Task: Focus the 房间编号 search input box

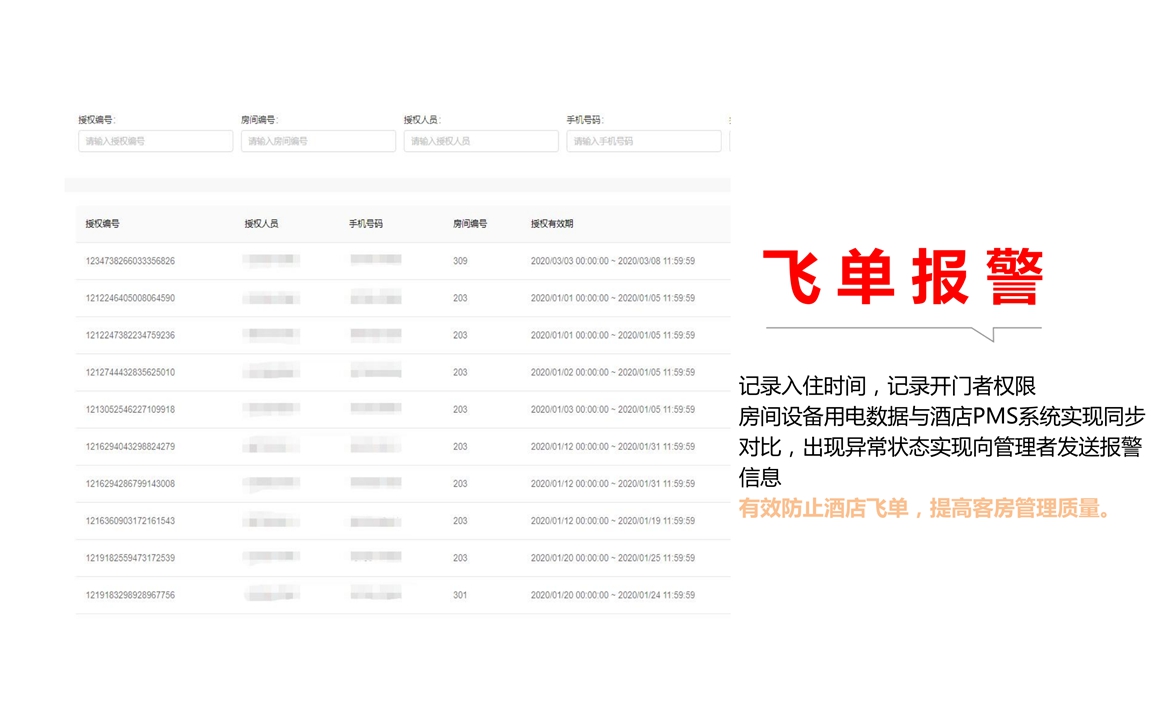Action: point(318,142)
